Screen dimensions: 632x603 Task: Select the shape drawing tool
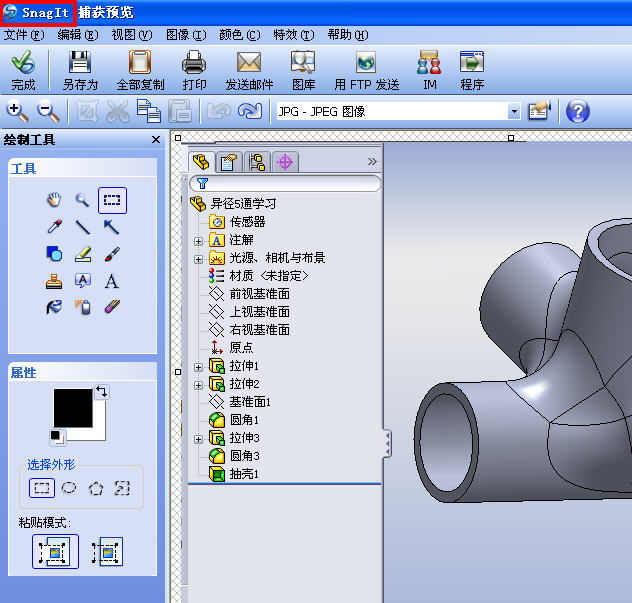tap(54, 254)
